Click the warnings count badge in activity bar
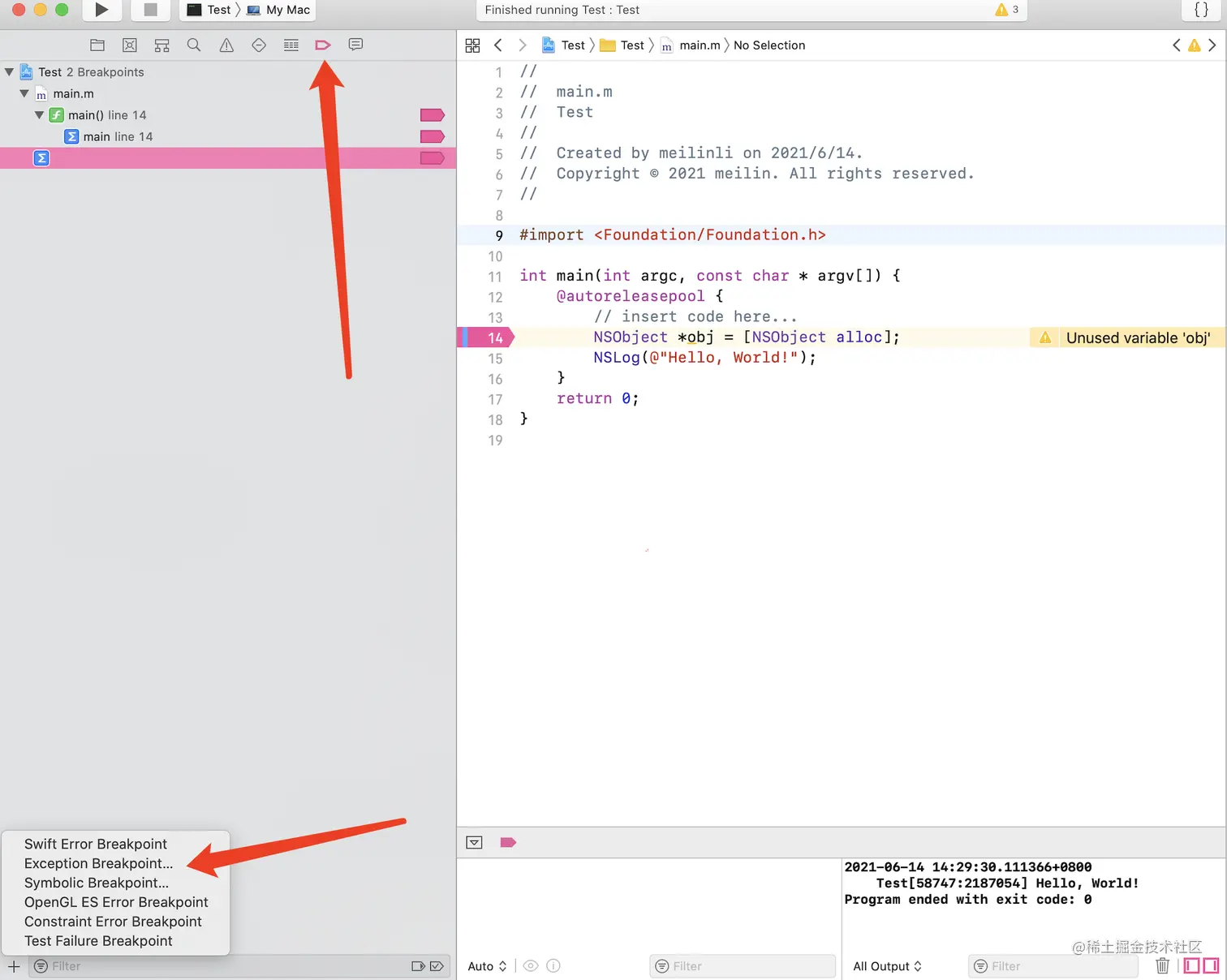The image size is (1227, 980). (x=1007, y=10)
